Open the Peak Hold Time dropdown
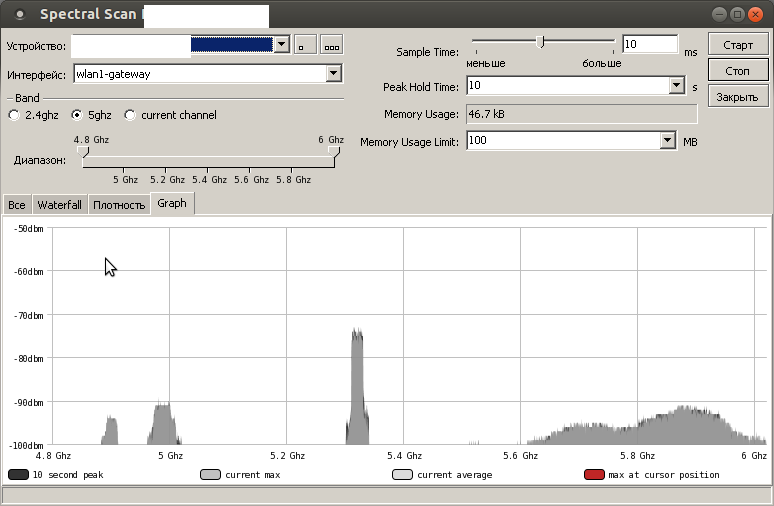The height and width of the screenshot is (506, 774). coord(676,87)
